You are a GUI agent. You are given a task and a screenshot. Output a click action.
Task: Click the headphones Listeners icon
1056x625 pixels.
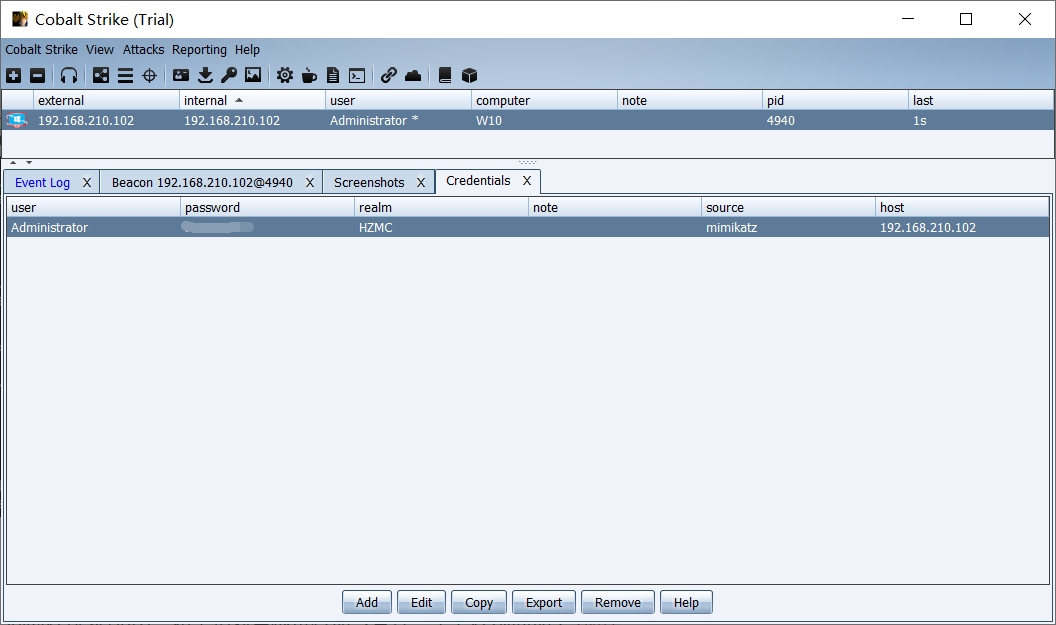69,75
